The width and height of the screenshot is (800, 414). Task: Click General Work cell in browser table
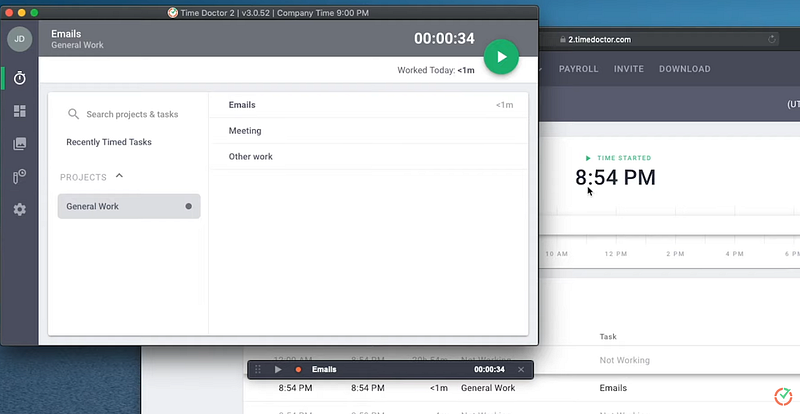point(488,388)
